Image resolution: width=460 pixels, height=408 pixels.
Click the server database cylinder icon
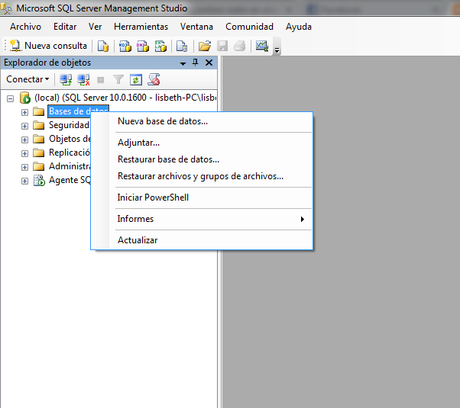25,98
